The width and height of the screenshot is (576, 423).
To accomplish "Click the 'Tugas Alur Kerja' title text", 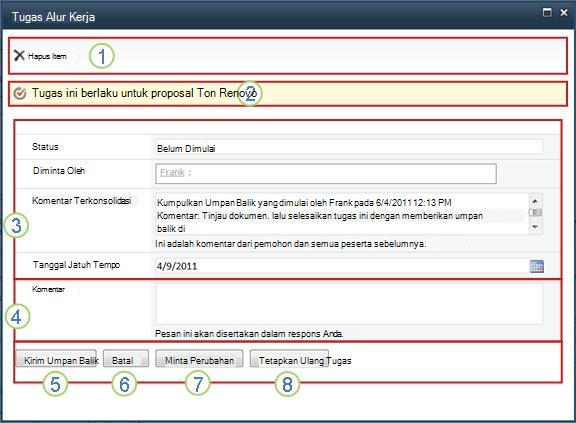I will coord(54,17).
